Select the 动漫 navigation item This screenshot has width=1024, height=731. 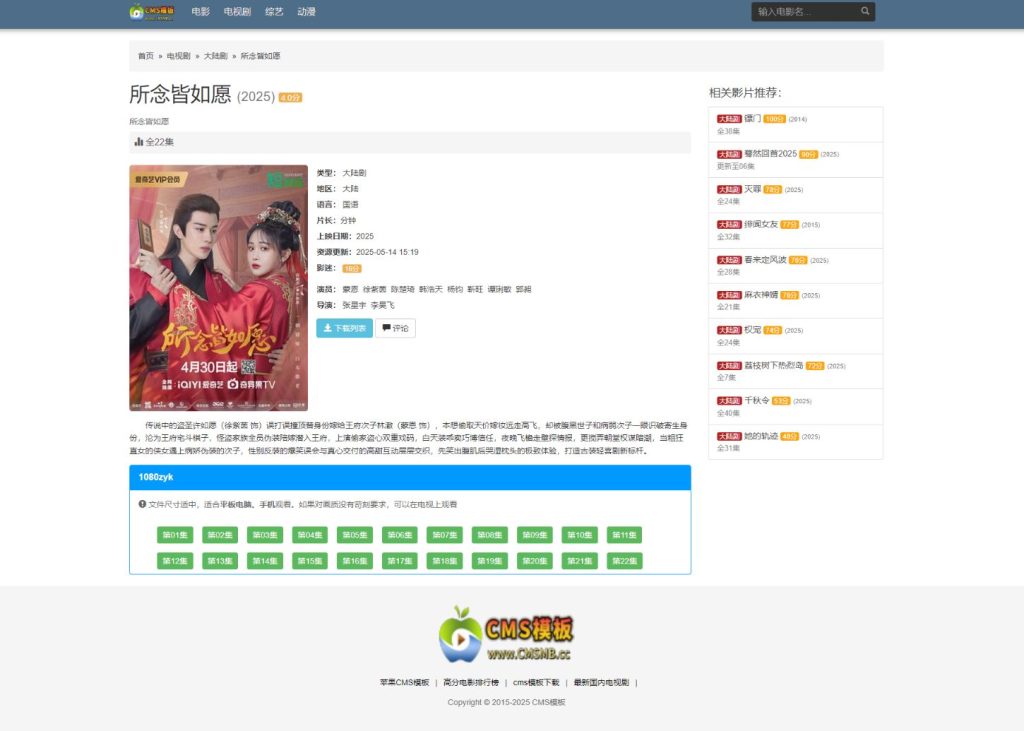(306, 12)
